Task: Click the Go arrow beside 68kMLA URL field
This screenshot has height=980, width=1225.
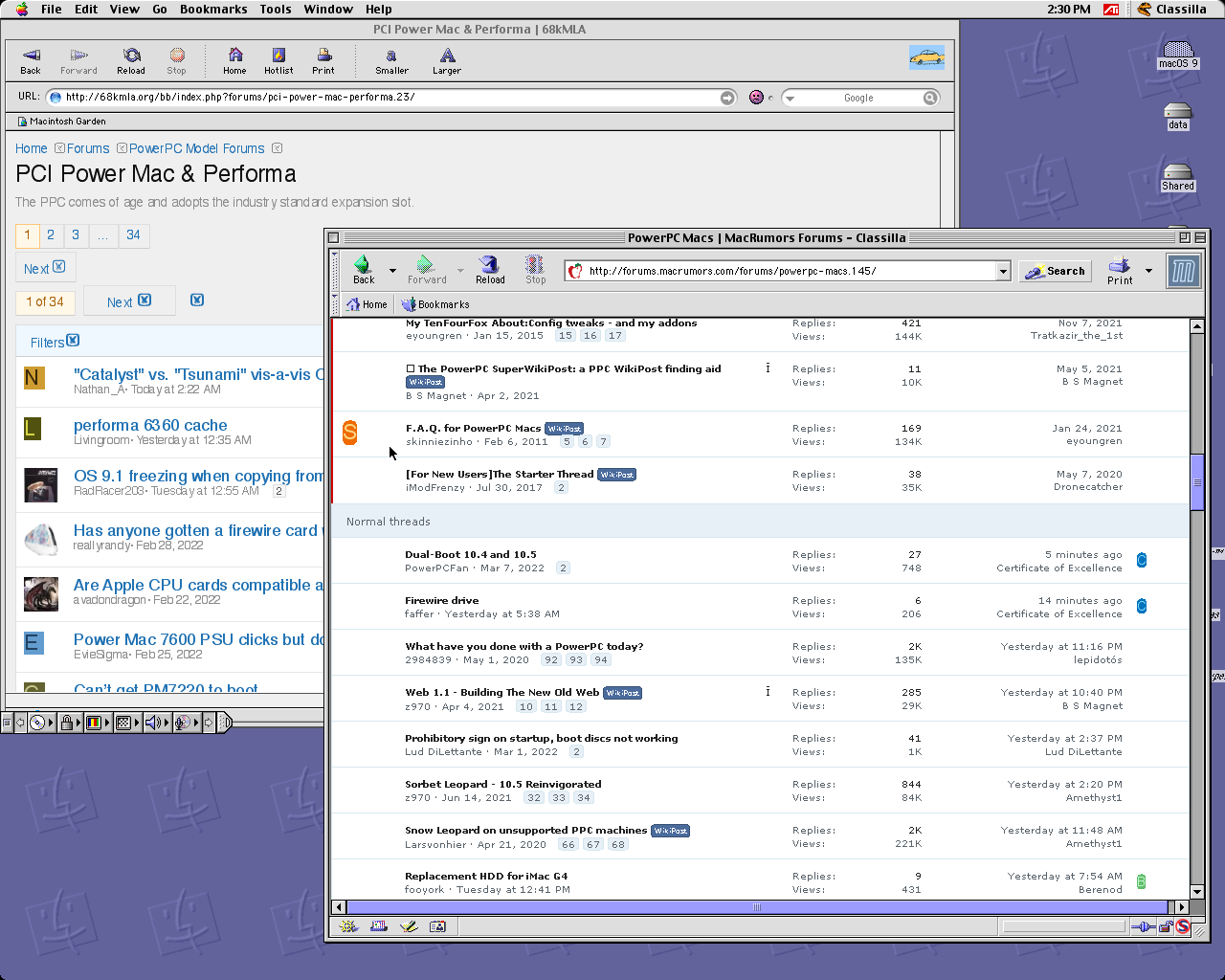Action: pyautogui.click(x=728, y=98)
